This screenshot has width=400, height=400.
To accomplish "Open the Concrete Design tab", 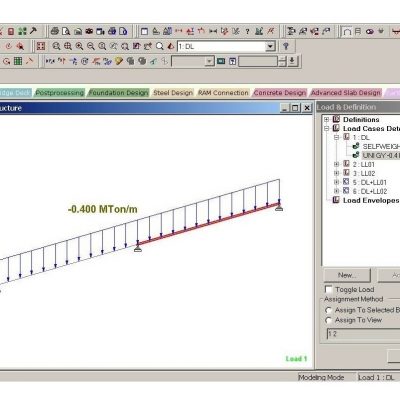I will pyautogui.click(x=279, y=93).
